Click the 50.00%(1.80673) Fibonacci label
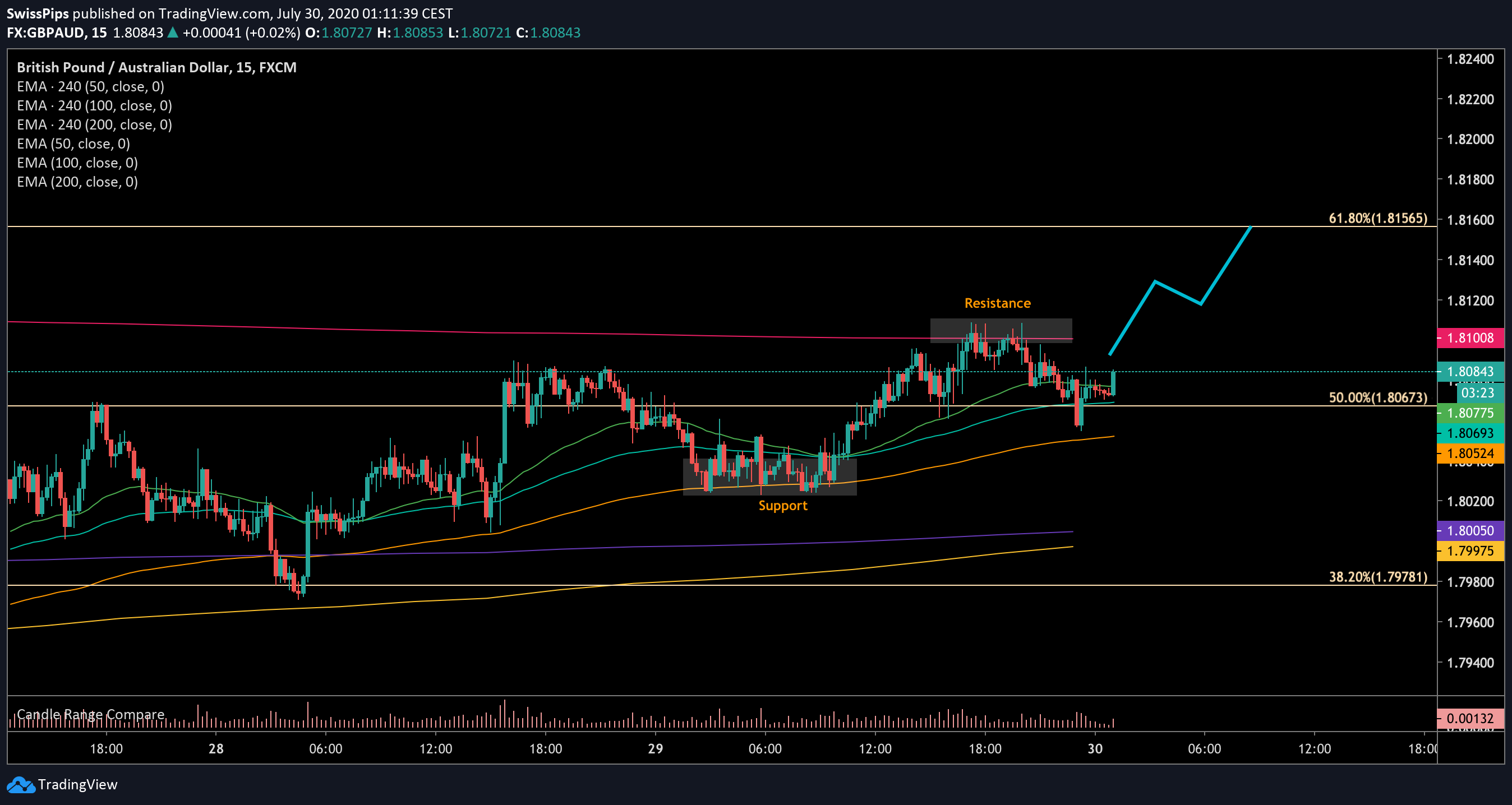This screenshot has width=1512, height=805. click(1377, 397)
